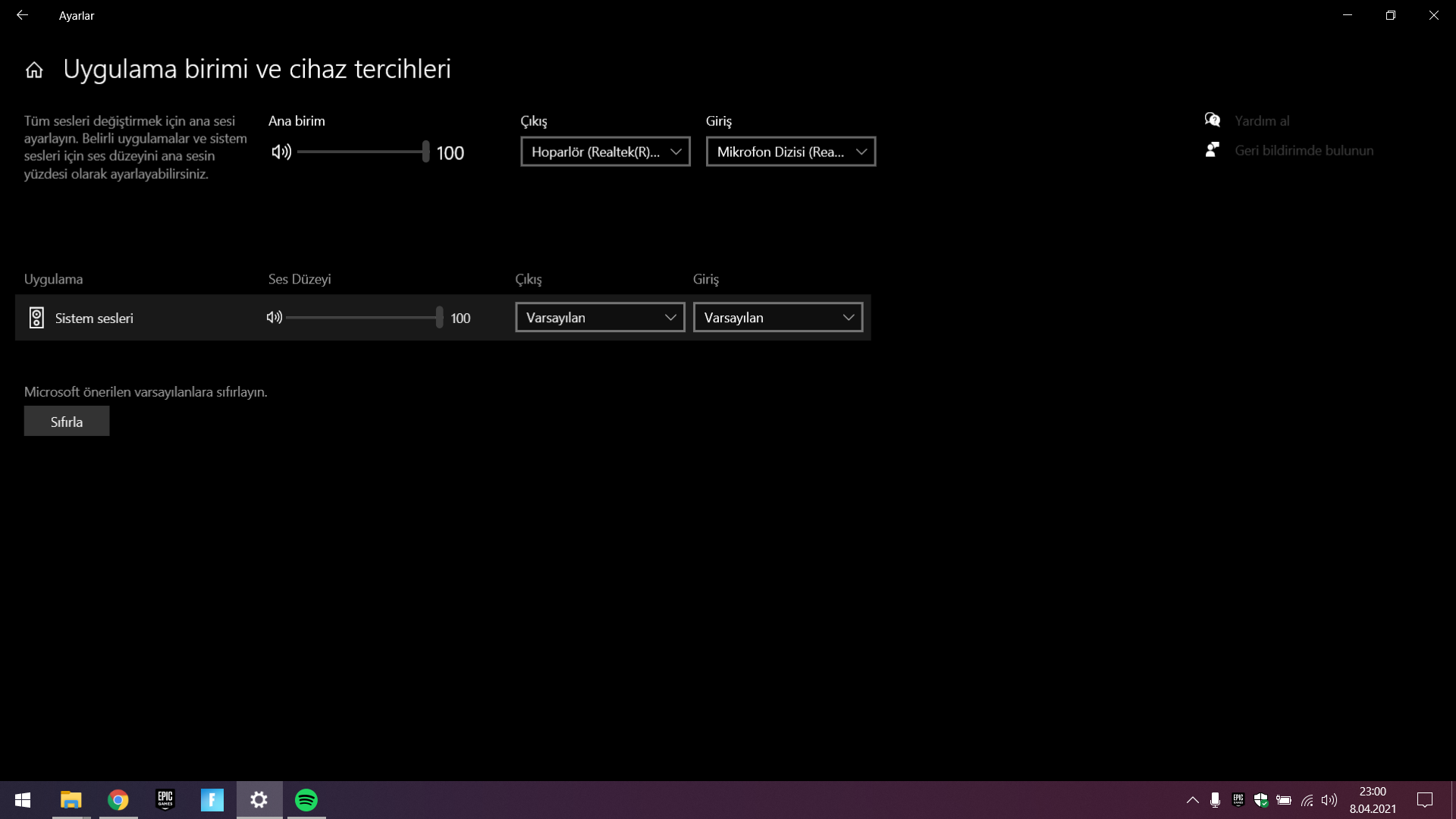This screenshot has width=1456, height=819.
Task: Expand the Hoparlör output device dropdown
Action: coord(605,152)
